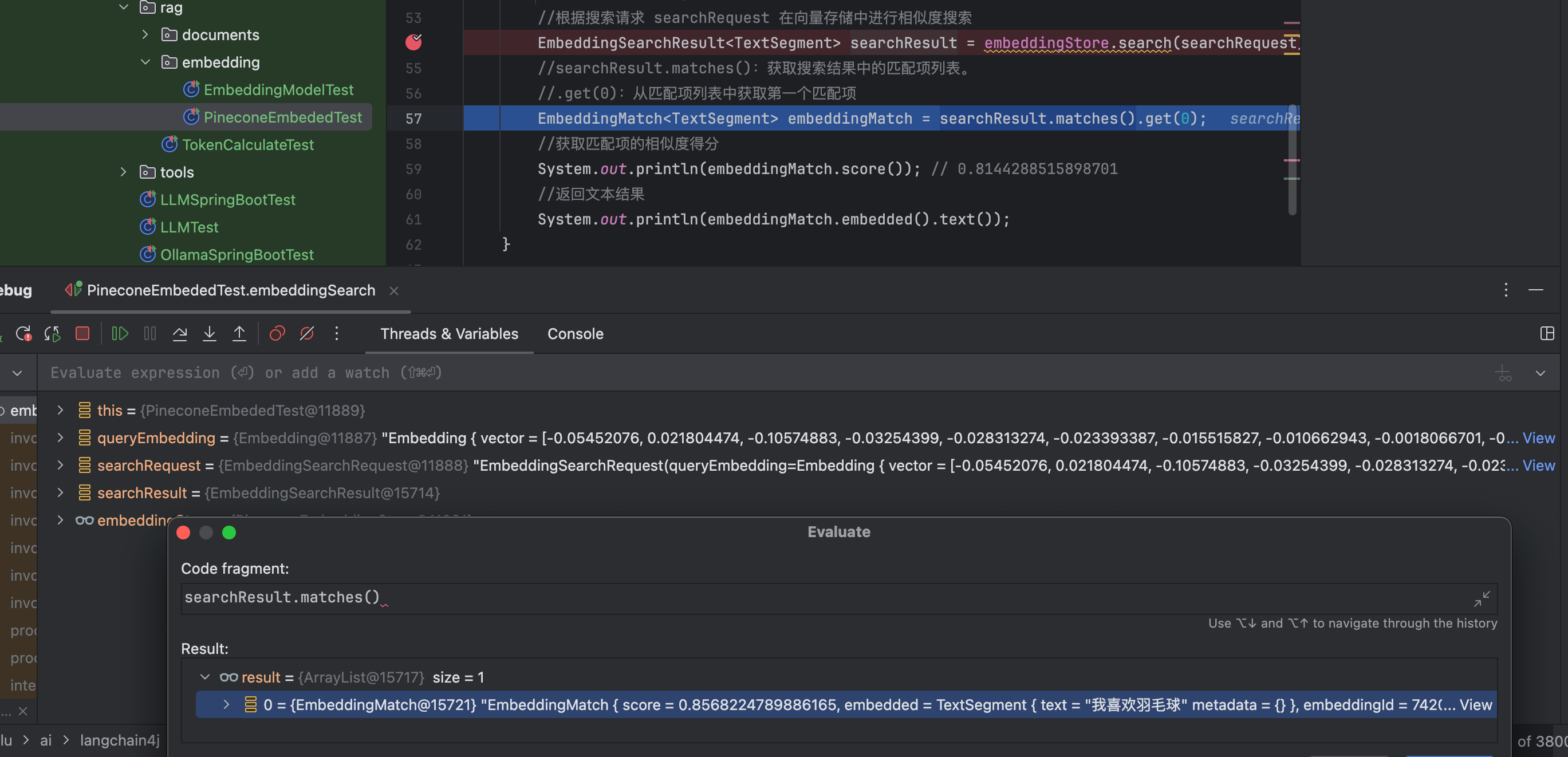Collapse the result ArrayList node
This screenshot has height=757, width=1568.
pyautogui.click(x=205, y=677)
